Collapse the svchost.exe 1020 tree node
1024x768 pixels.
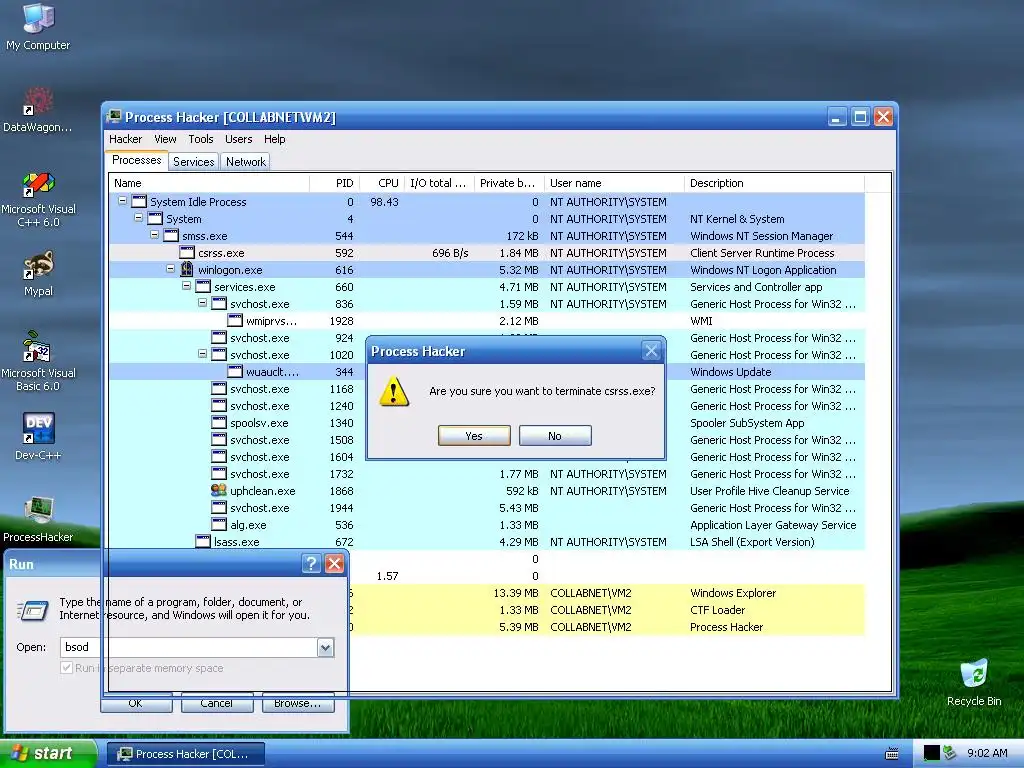(x=202, y=354)
